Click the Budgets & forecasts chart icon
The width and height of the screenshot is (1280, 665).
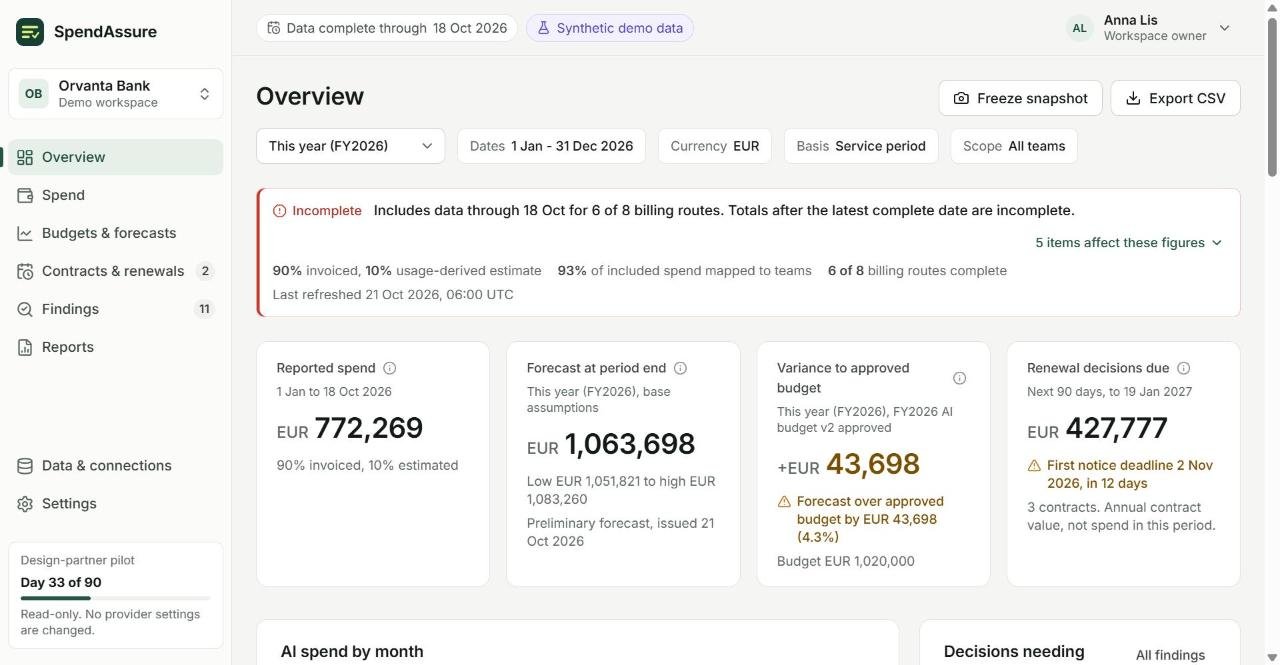coord(25,233)
